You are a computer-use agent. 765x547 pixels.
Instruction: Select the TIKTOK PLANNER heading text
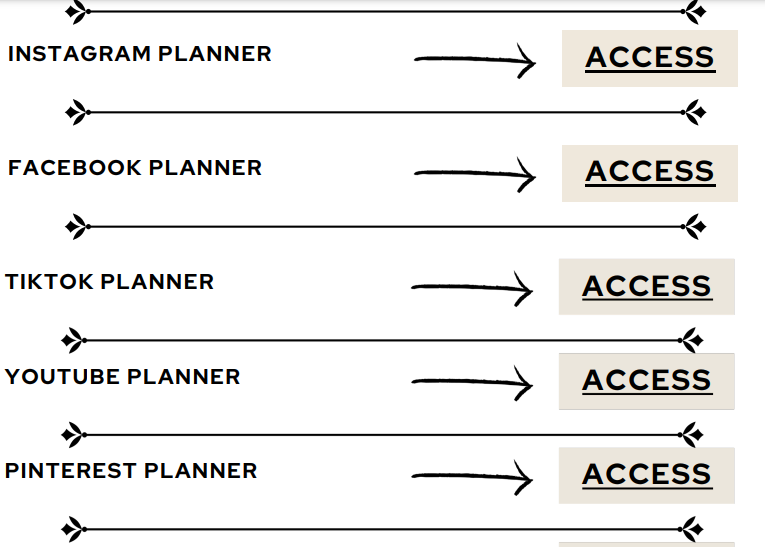109,282
